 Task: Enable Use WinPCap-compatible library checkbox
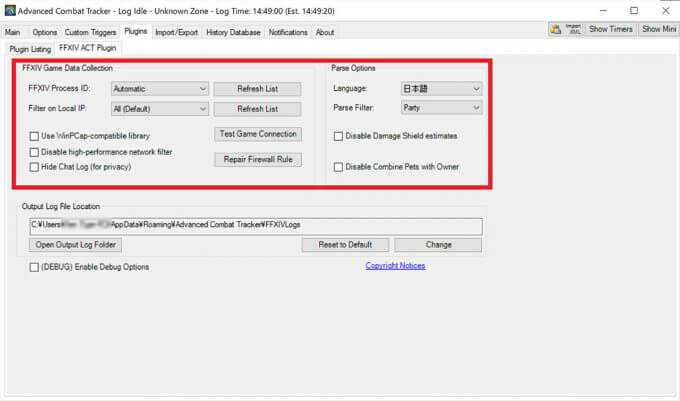tap(36, 136)
